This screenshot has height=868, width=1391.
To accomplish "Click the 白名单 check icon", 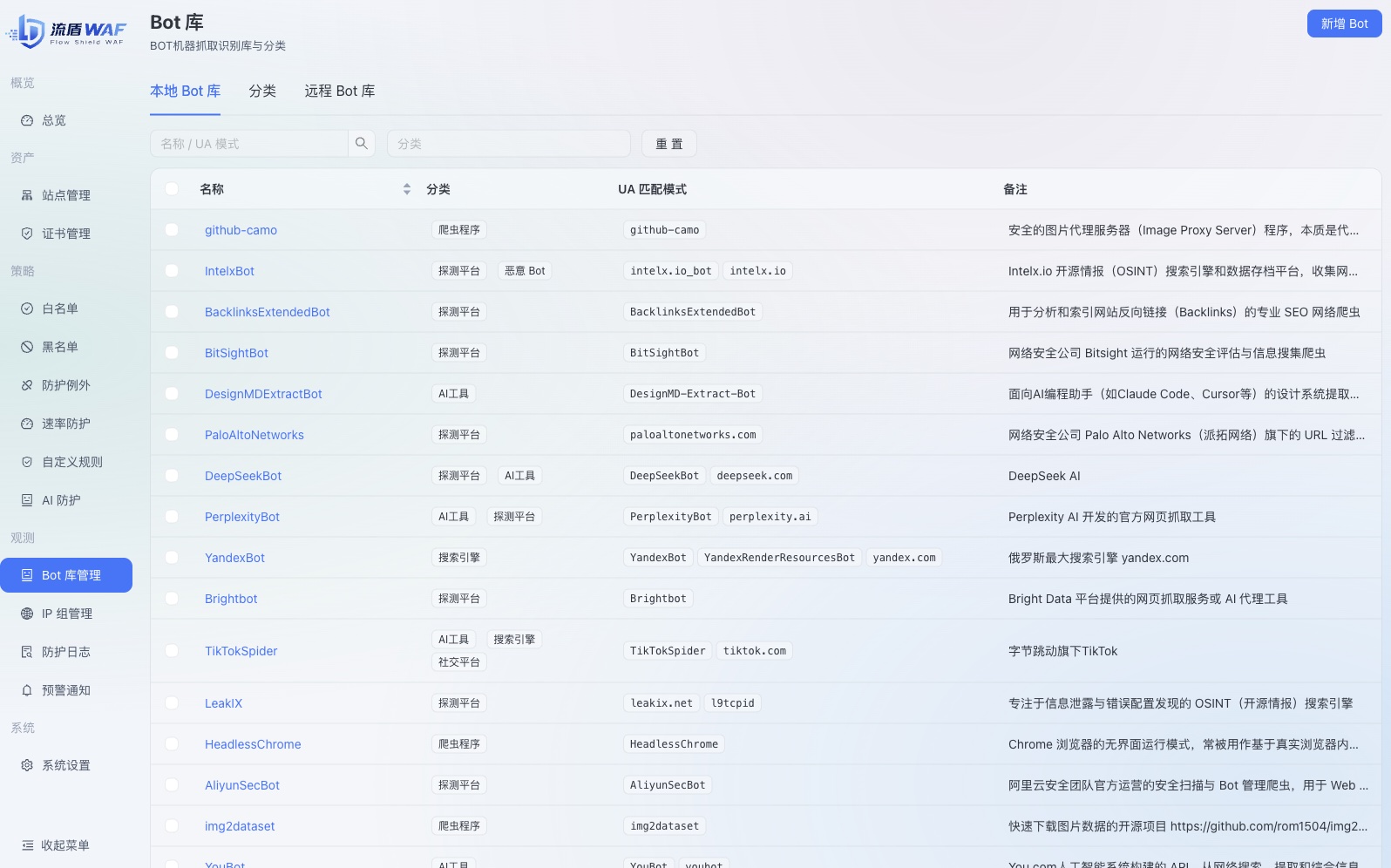I will (x=27, y=309).
